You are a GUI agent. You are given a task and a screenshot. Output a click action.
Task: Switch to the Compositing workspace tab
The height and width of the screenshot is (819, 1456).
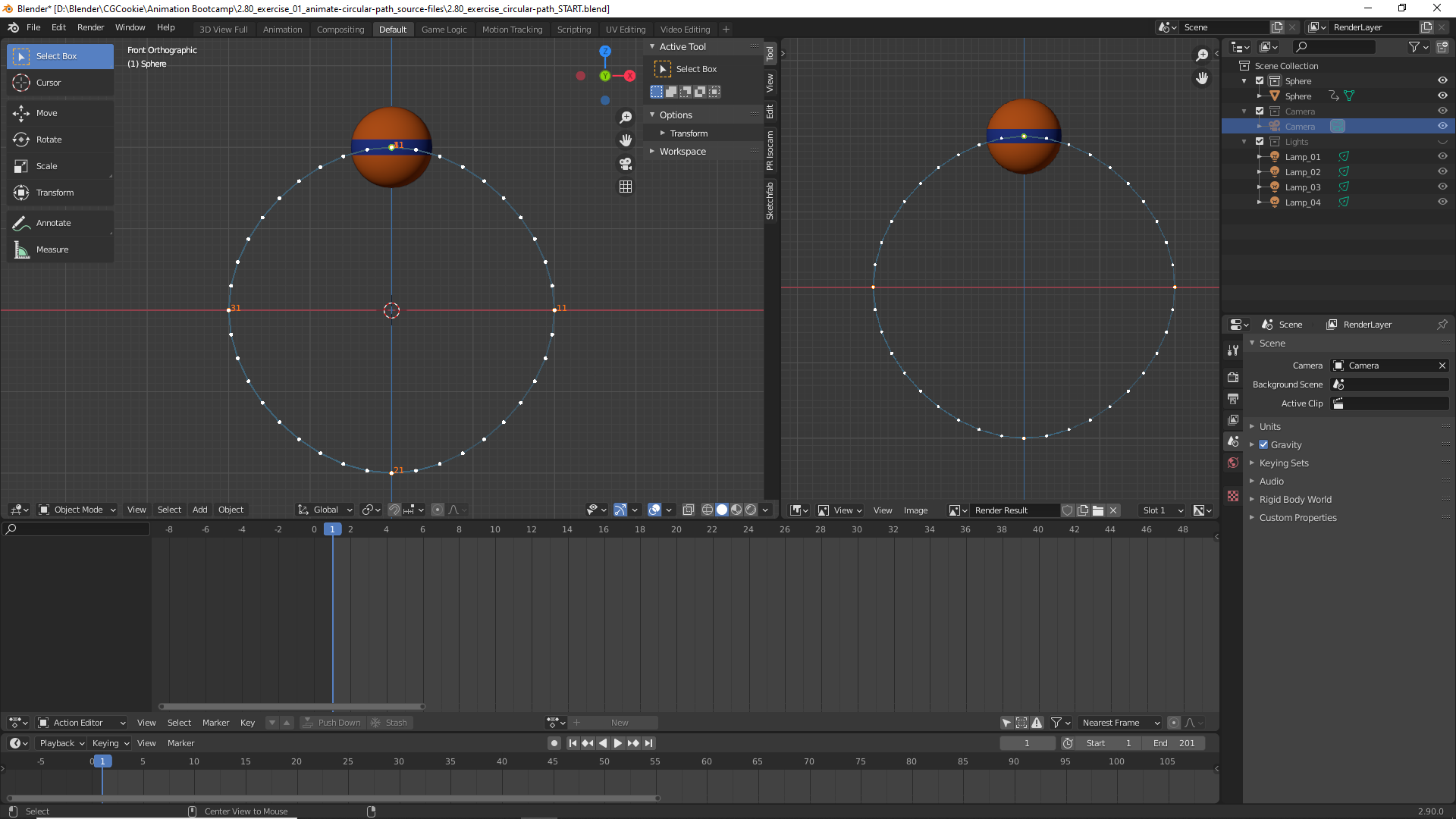click(340, 30)
